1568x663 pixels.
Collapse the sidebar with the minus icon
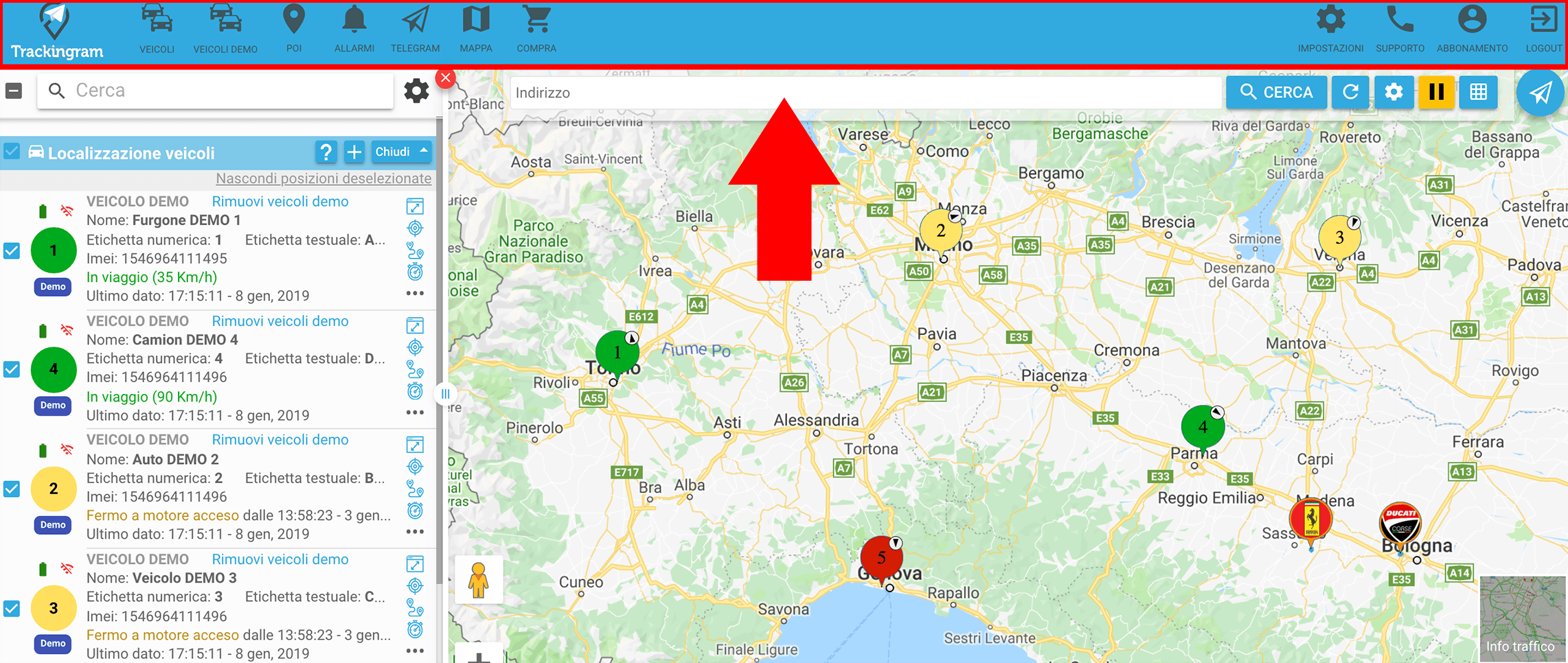tap(14, 91)
